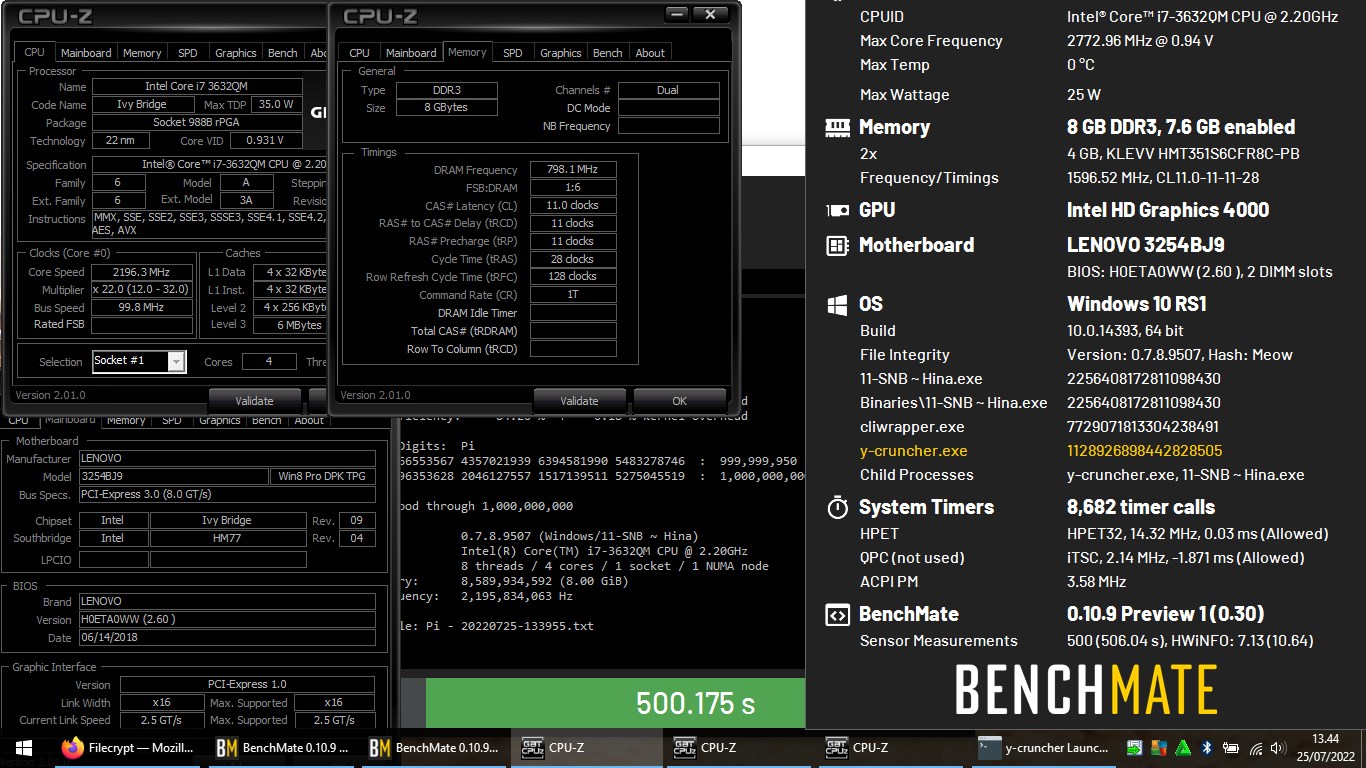Image resolution: width=1366 pixels, height=768 pixels.
Task: Select Mainboard tab in CPU-Z Memory window
Action: point(411,53)
